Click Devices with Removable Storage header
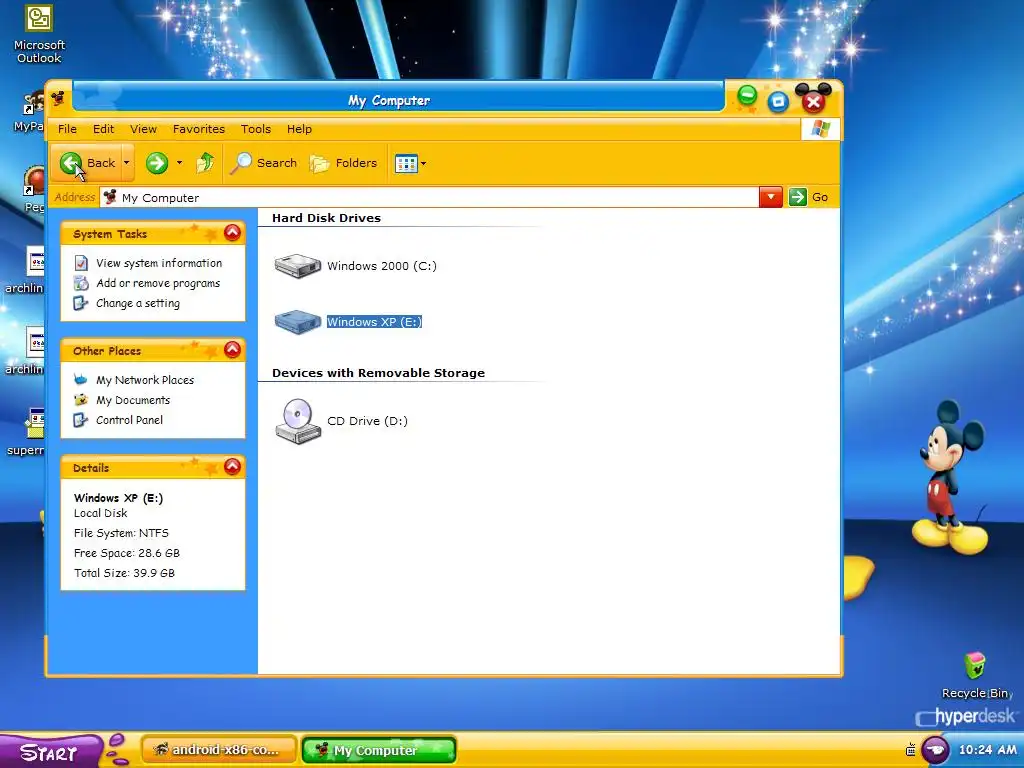This screenshot has width=1024, height=768. pos(378,373)
